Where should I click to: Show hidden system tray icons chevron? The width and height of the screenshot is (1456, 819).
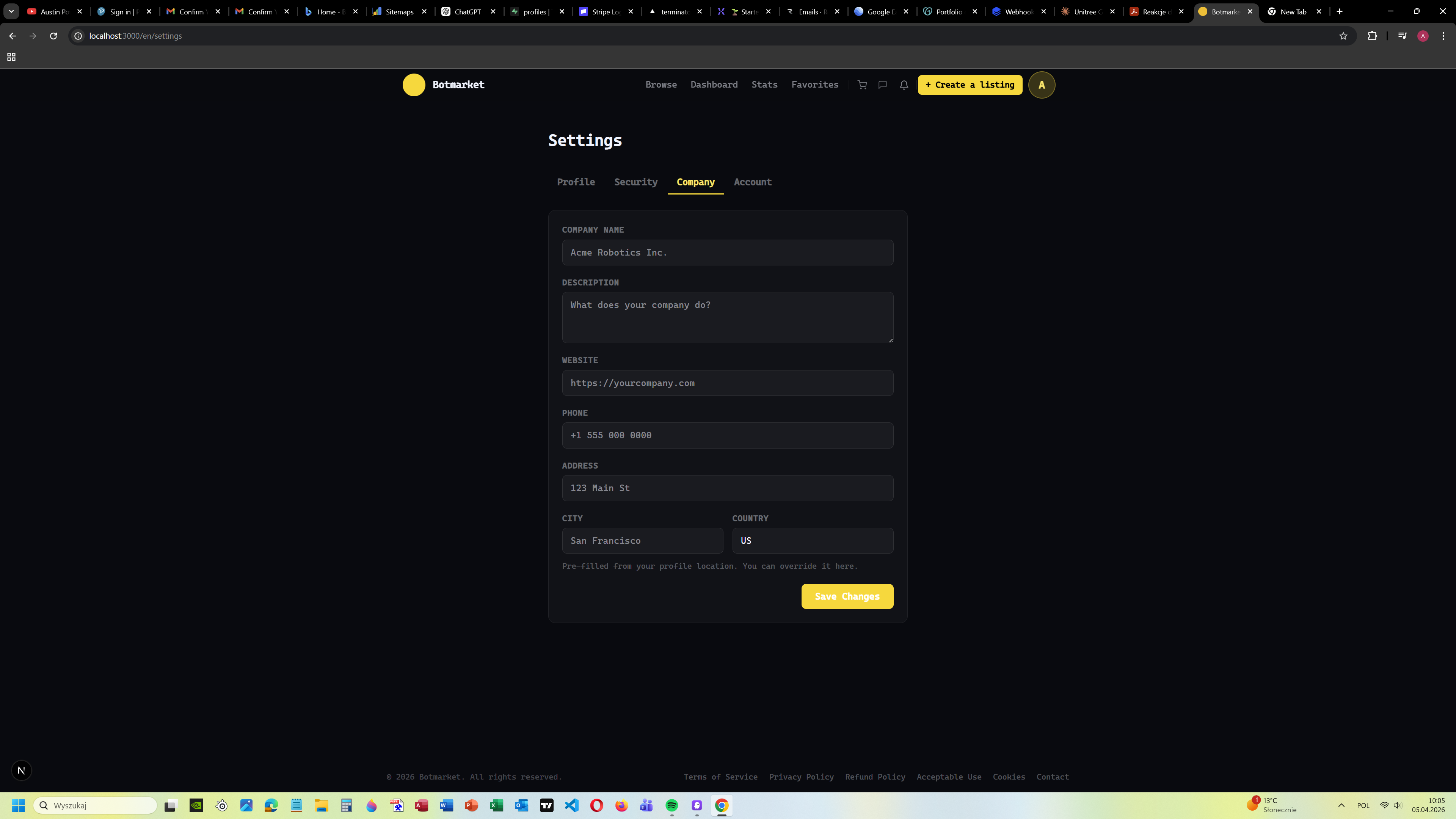[1341, 805]
